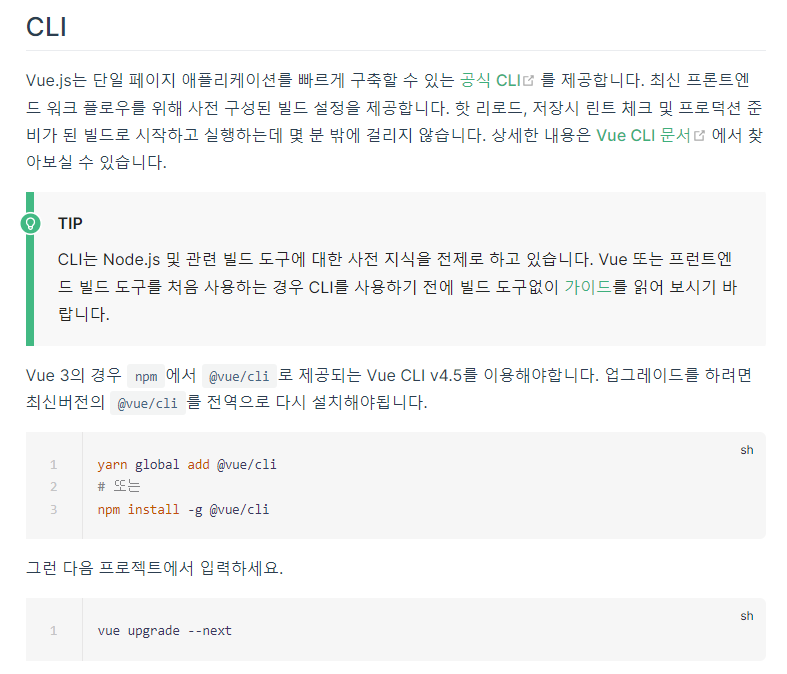Screen dimensions: 787x674
Task: Click the inline npm code tag
Action: click(x=146, y=376)
